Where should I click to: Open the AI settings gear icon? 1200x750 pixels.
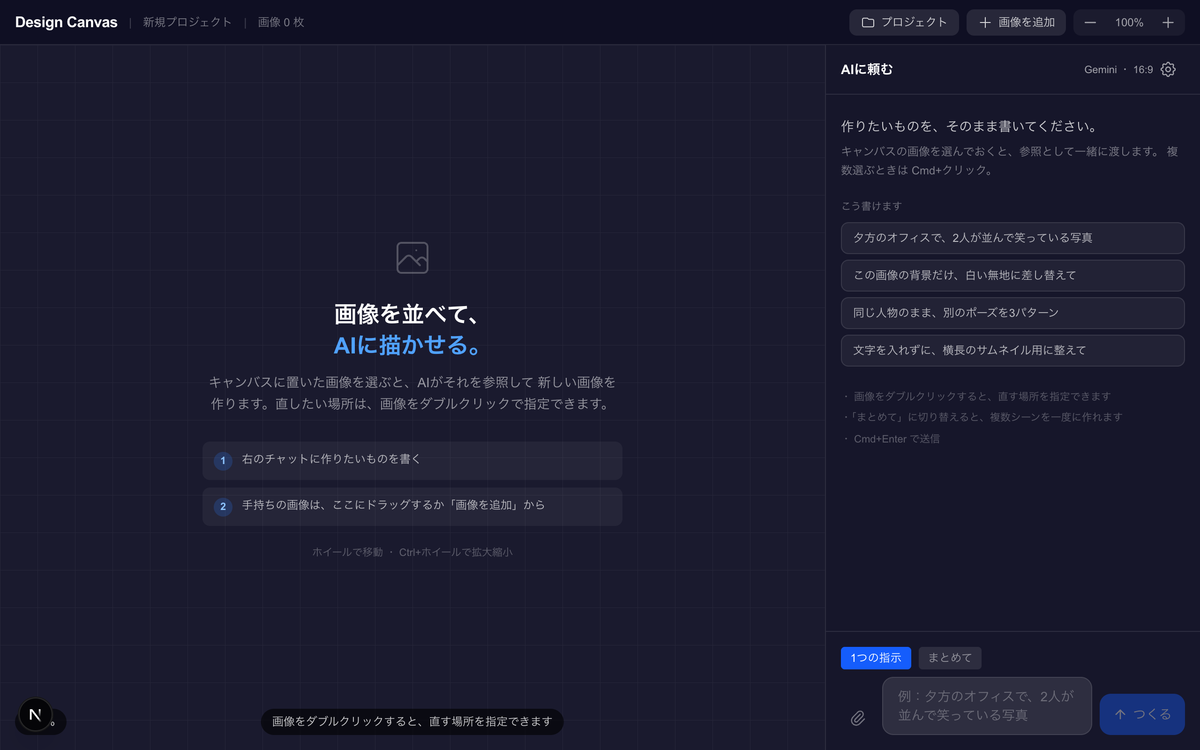(x=1168, y=70)
